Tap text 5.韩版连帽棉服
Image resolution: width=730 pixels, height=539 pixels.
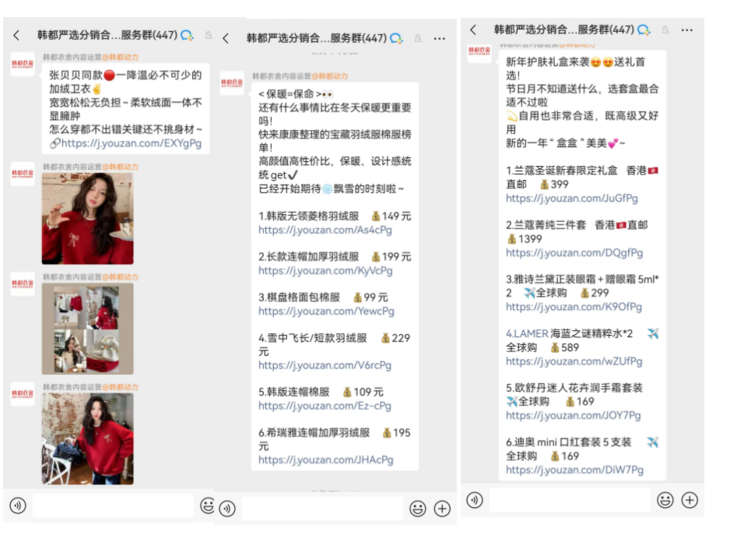pos(294,392)
